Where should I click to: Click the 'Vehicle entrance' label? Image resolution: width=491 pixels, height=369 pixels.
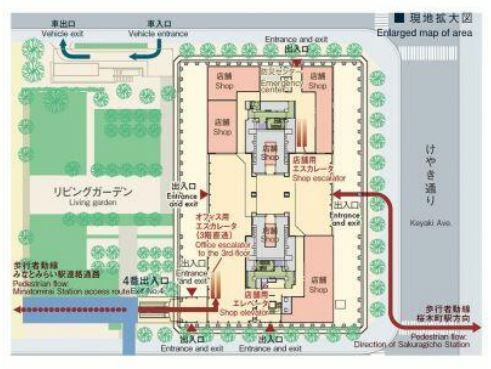tap(158, 34)
